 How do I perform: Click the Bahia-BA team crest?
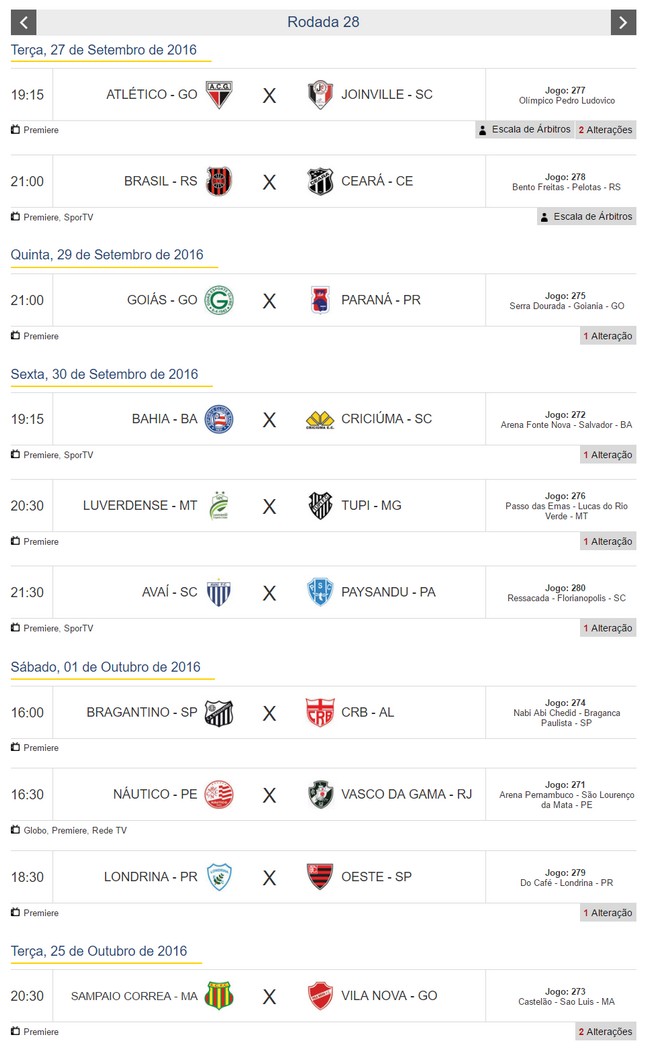coord(218,419)
